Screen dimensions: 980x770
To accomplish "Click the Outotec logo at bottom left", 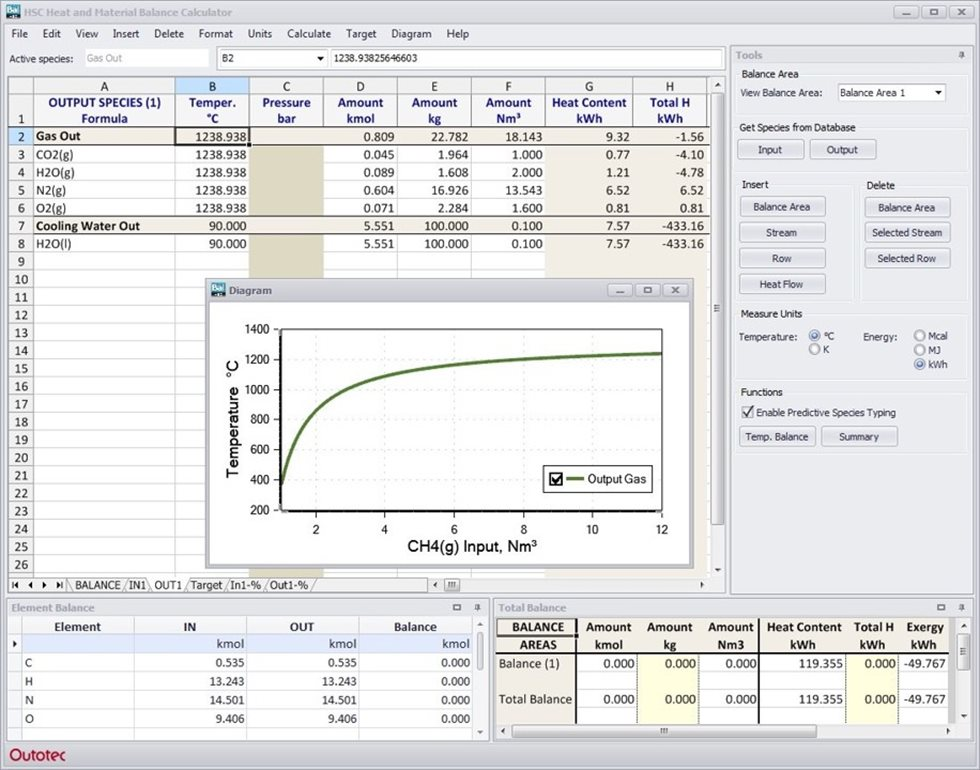I will pos(35,756).
